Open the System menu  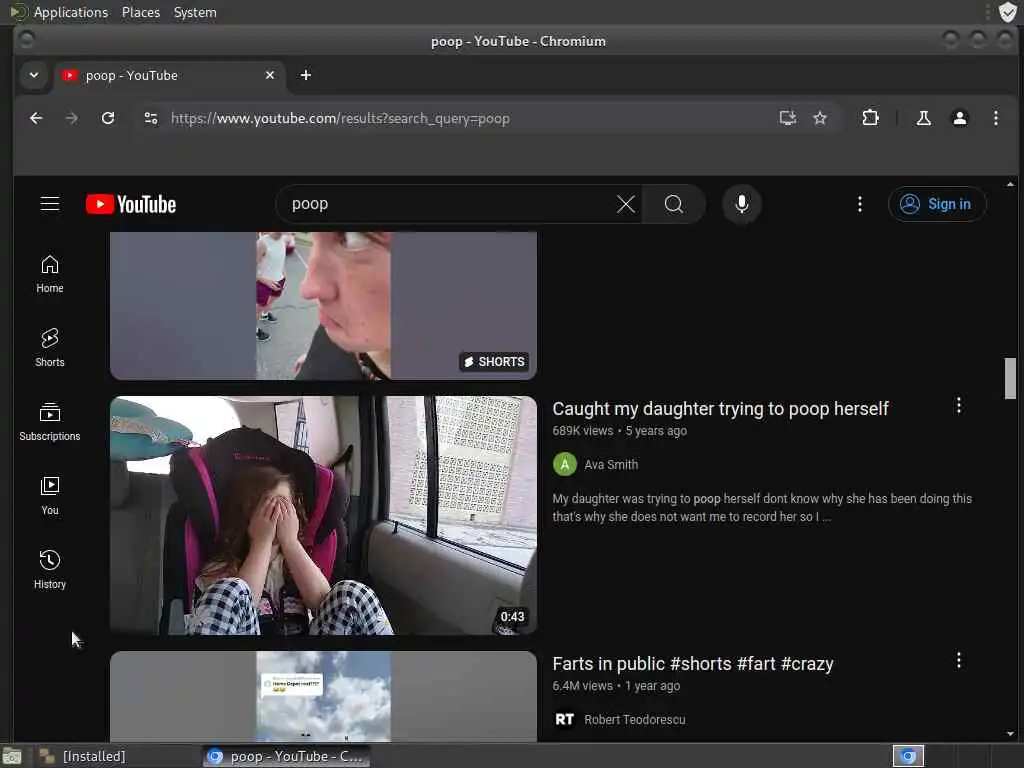tap(195, 12)
